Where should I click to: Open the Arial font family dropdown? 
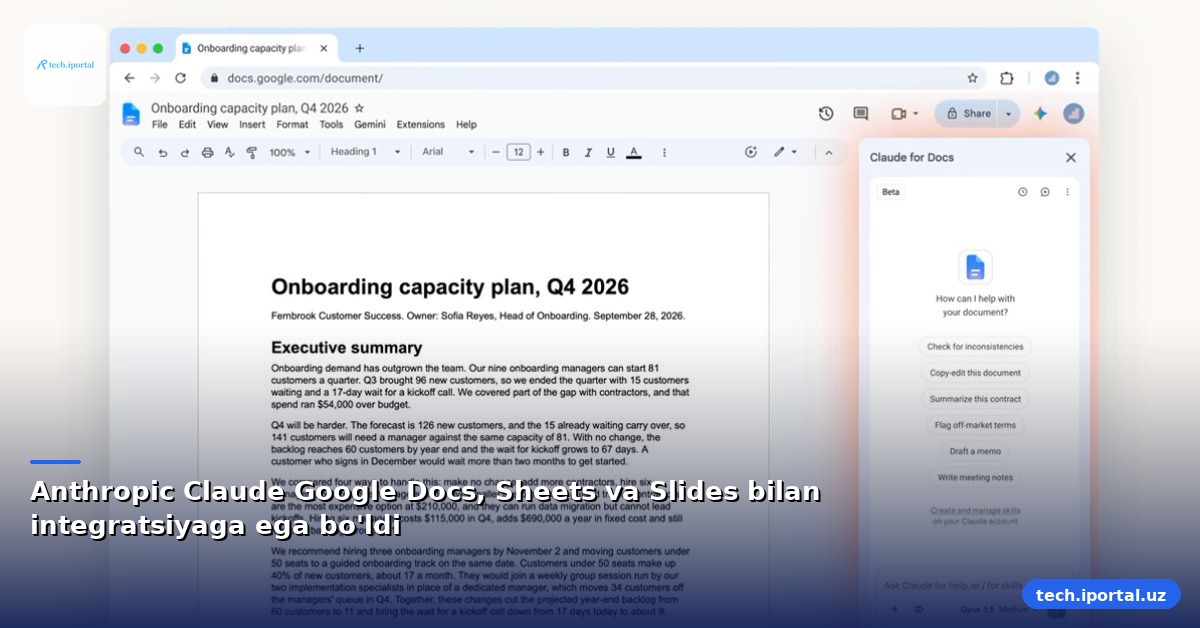pyautogui.click(x=448, y=152)
